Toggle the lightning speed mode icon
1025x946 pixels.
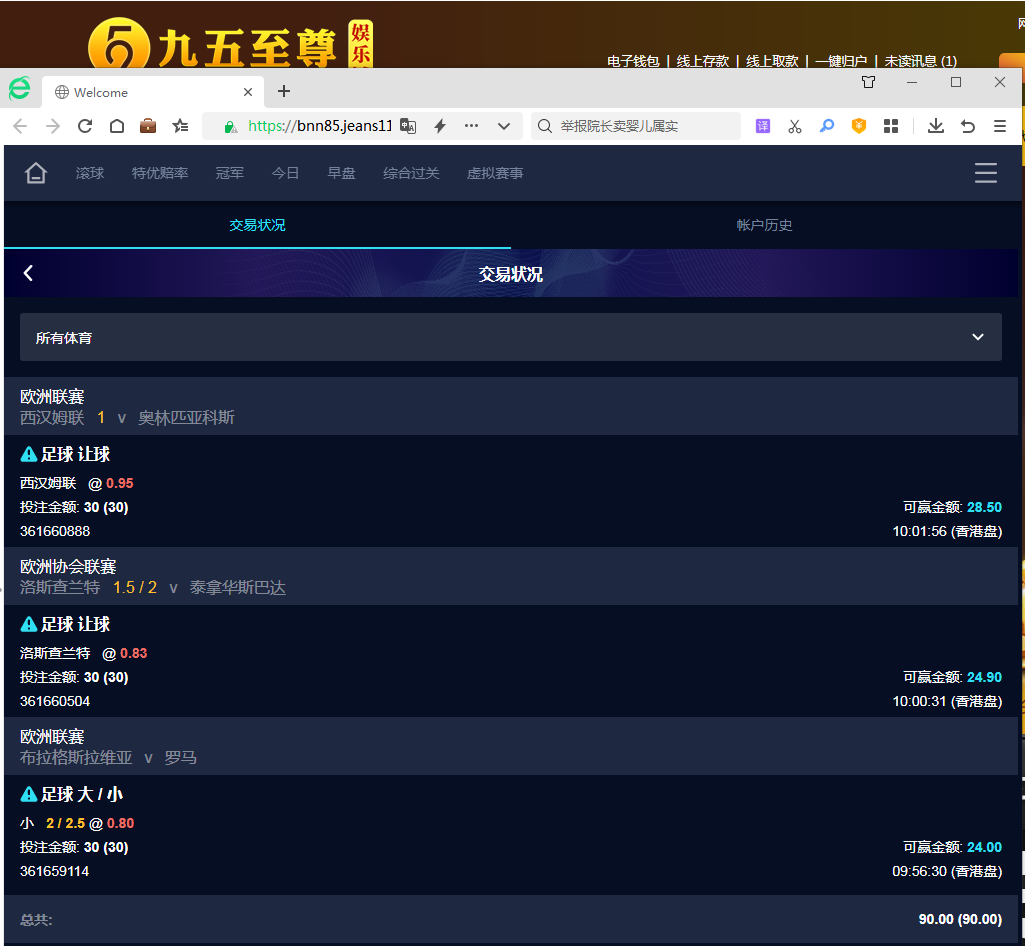(x=440, y=126)
